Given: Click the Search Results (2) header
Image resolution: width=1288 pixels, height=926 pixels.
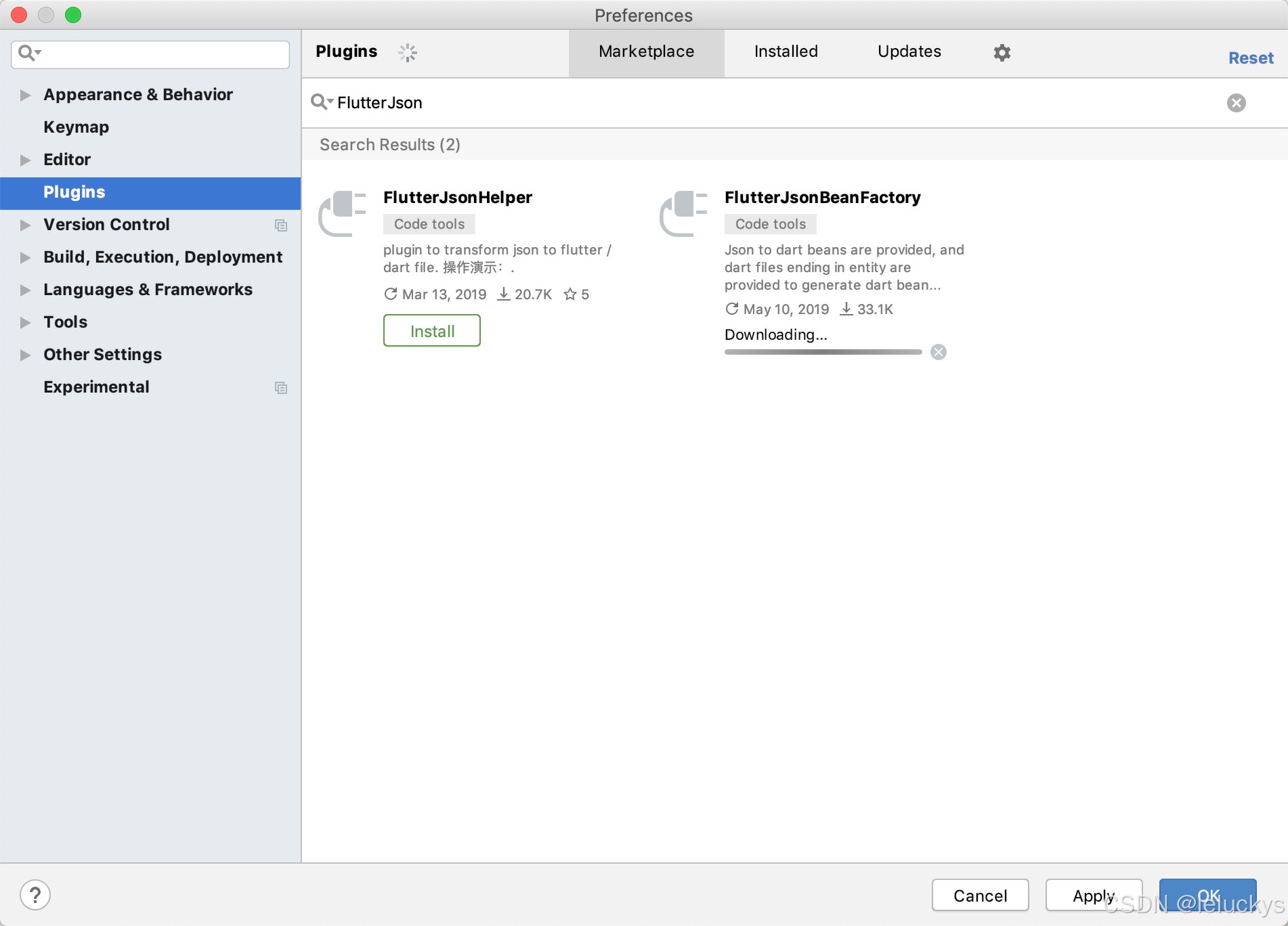Looking at the screenshot, I should (390, 145).
